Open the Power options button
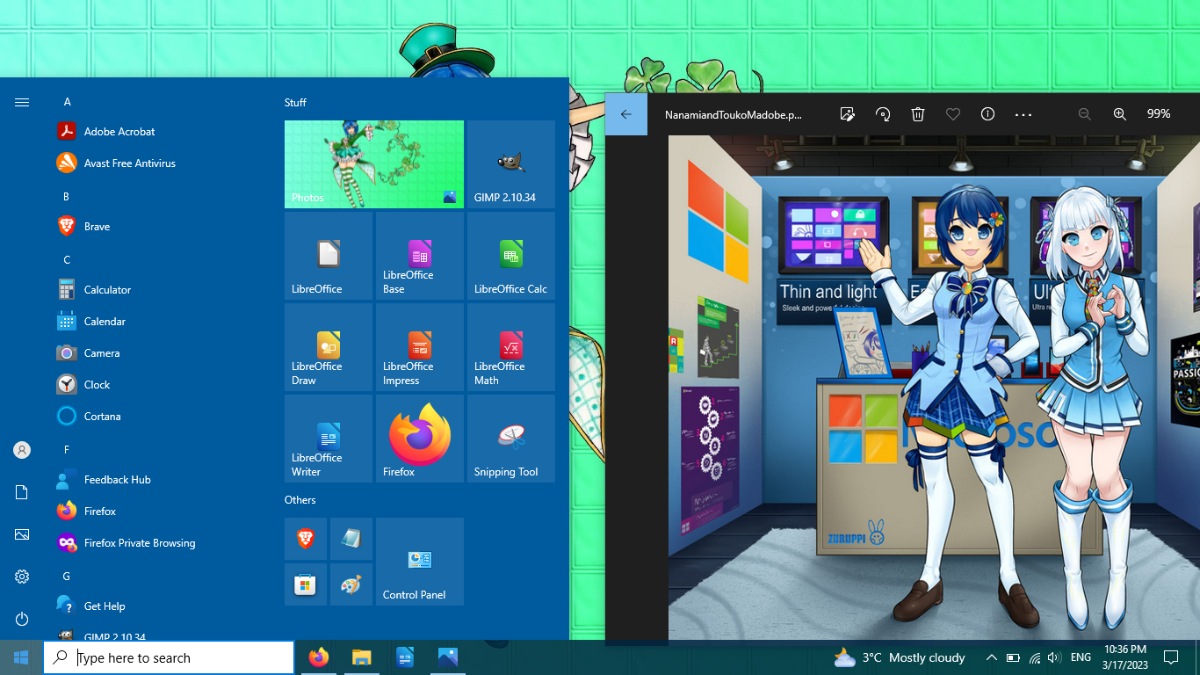The image size is (1200, 675). (22, 619)
